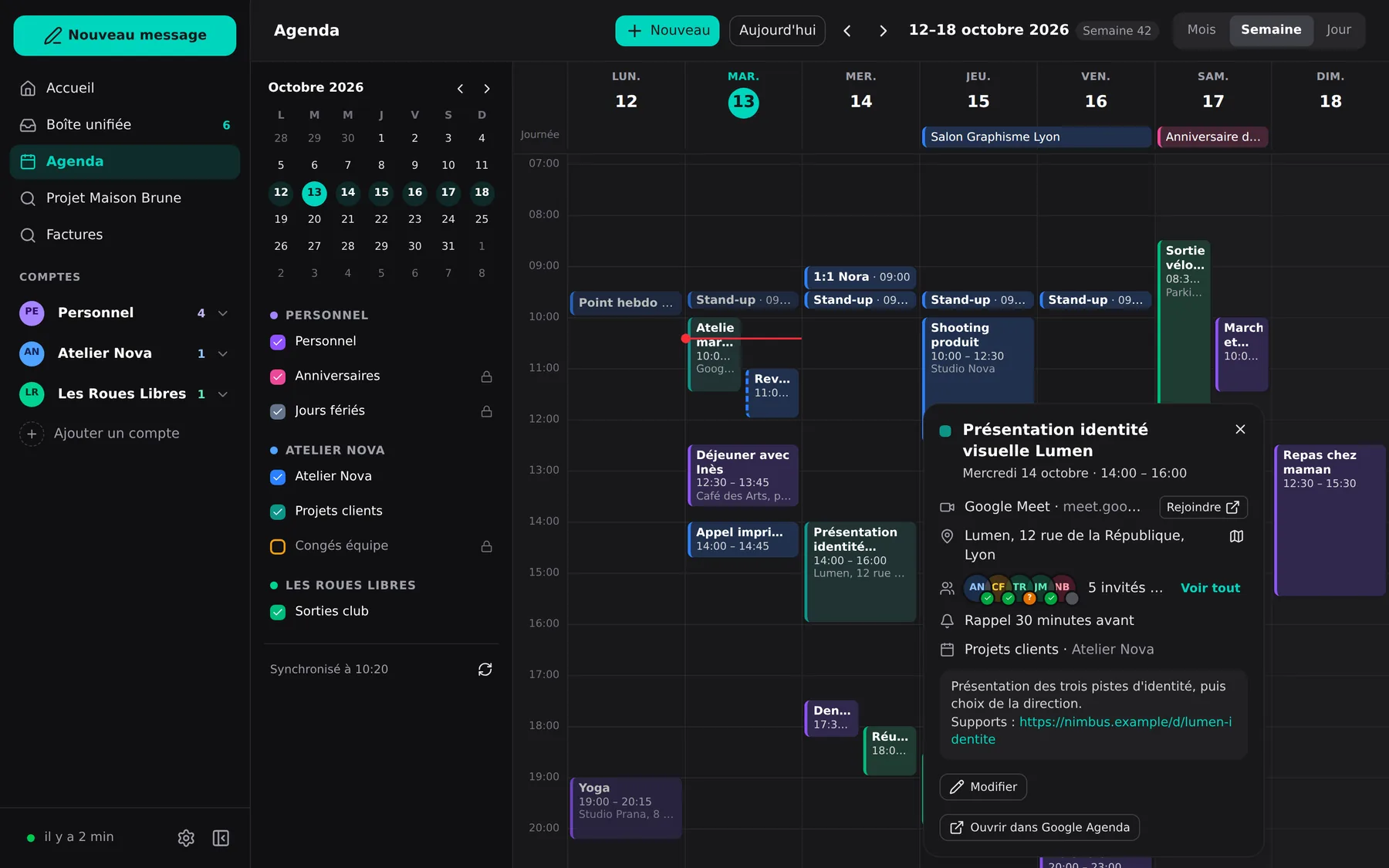Image resolution: width=1389 pixels, height=868 pixels.
Task: Expand the Personnel account chevron
Action: [x=223, y=313]
